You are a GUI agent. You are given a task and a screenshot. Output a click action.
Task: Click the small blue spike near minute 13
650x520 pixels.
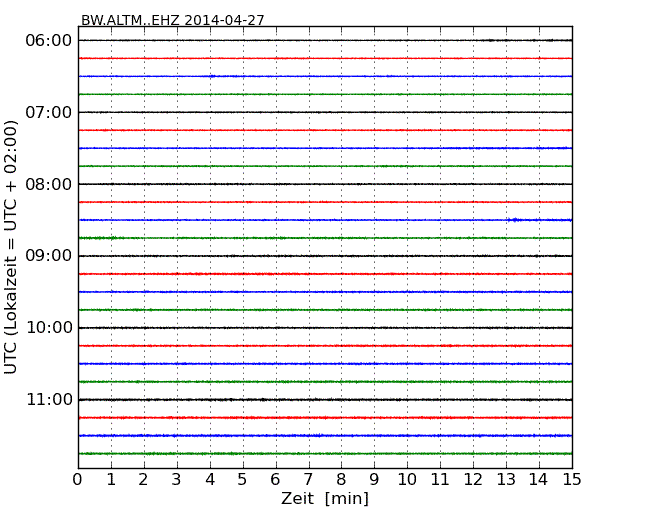pos(514,220)
